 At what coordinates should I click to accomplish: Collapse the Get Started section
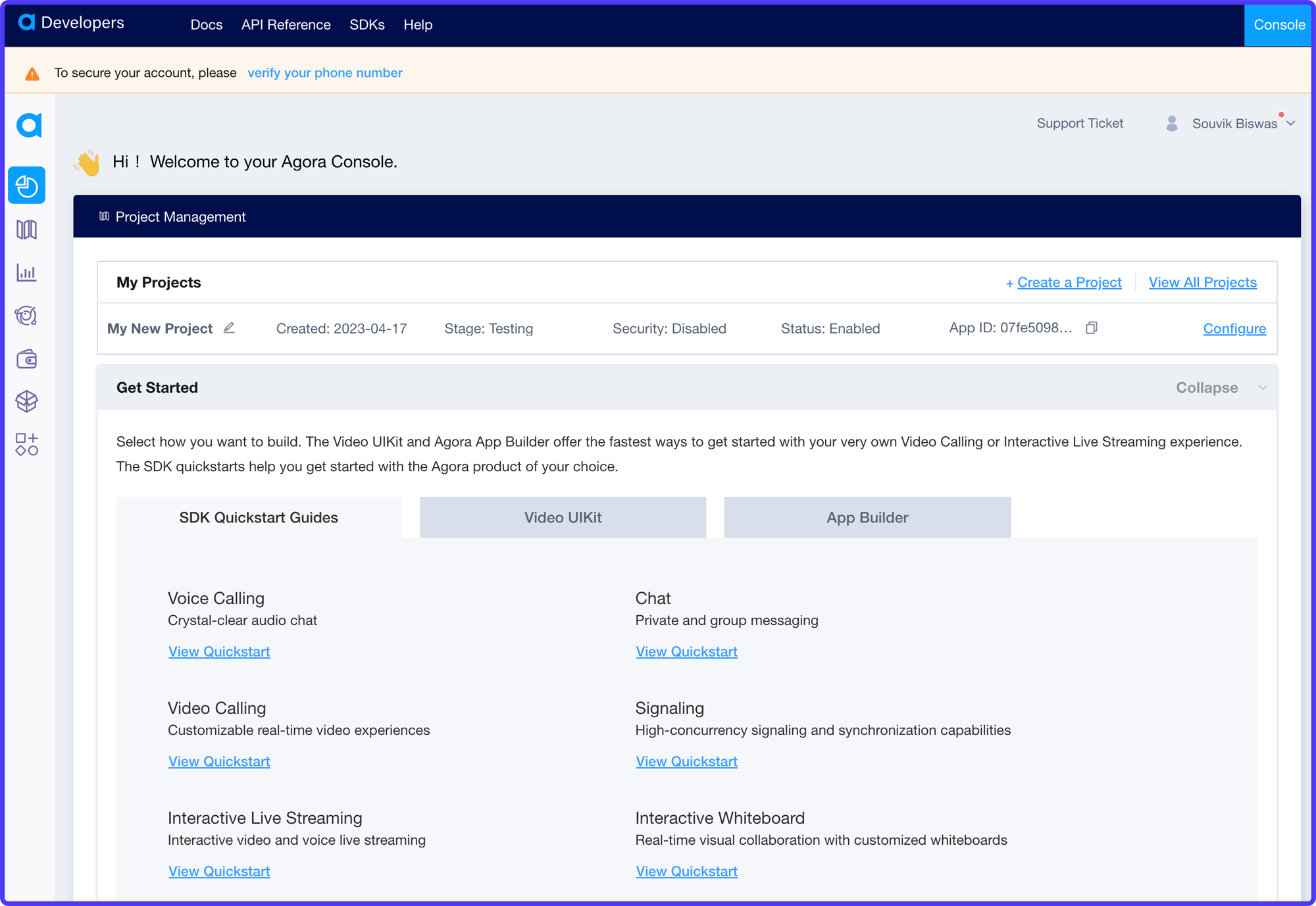(x=1207, y=388)
